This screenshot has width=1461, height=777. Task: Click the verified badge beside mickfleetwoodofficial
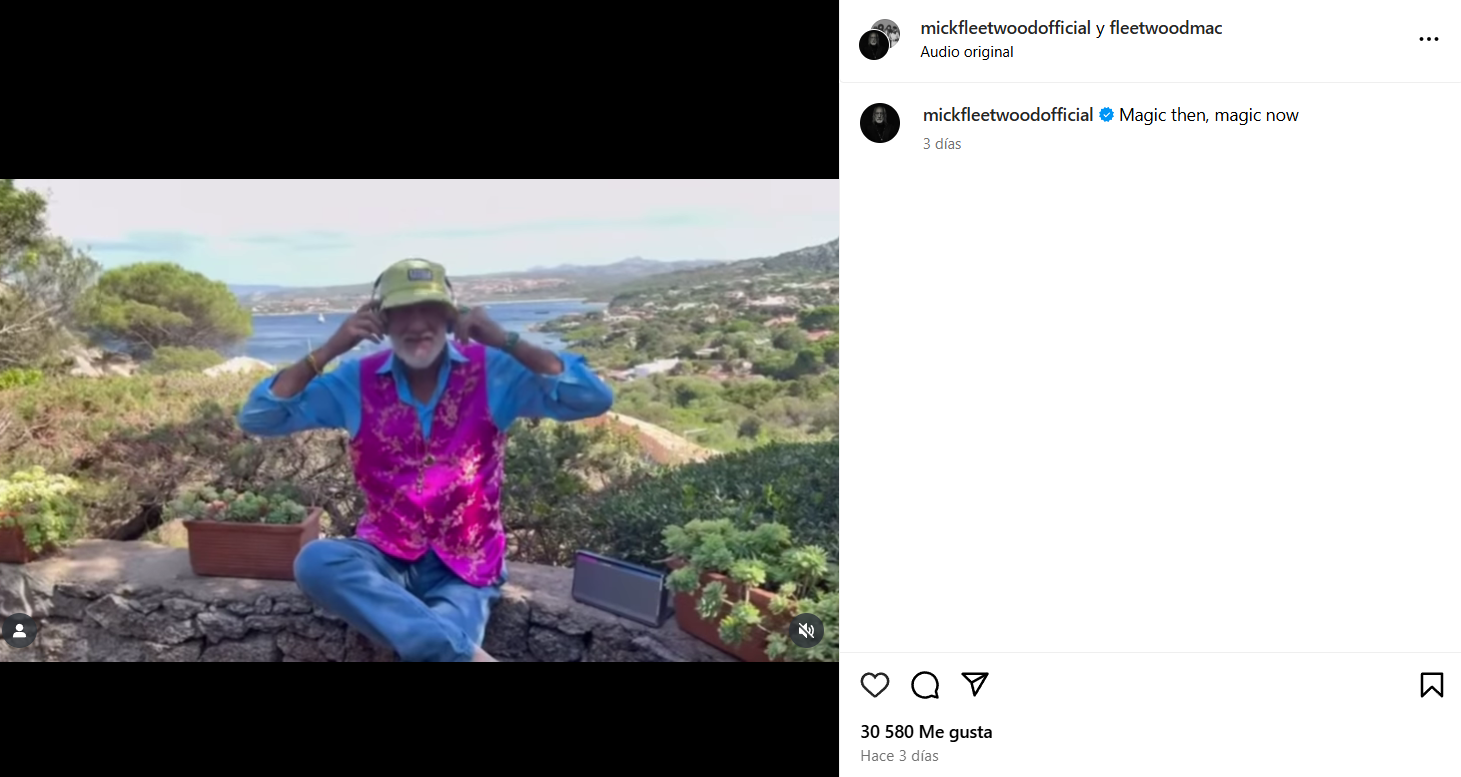1107,115
